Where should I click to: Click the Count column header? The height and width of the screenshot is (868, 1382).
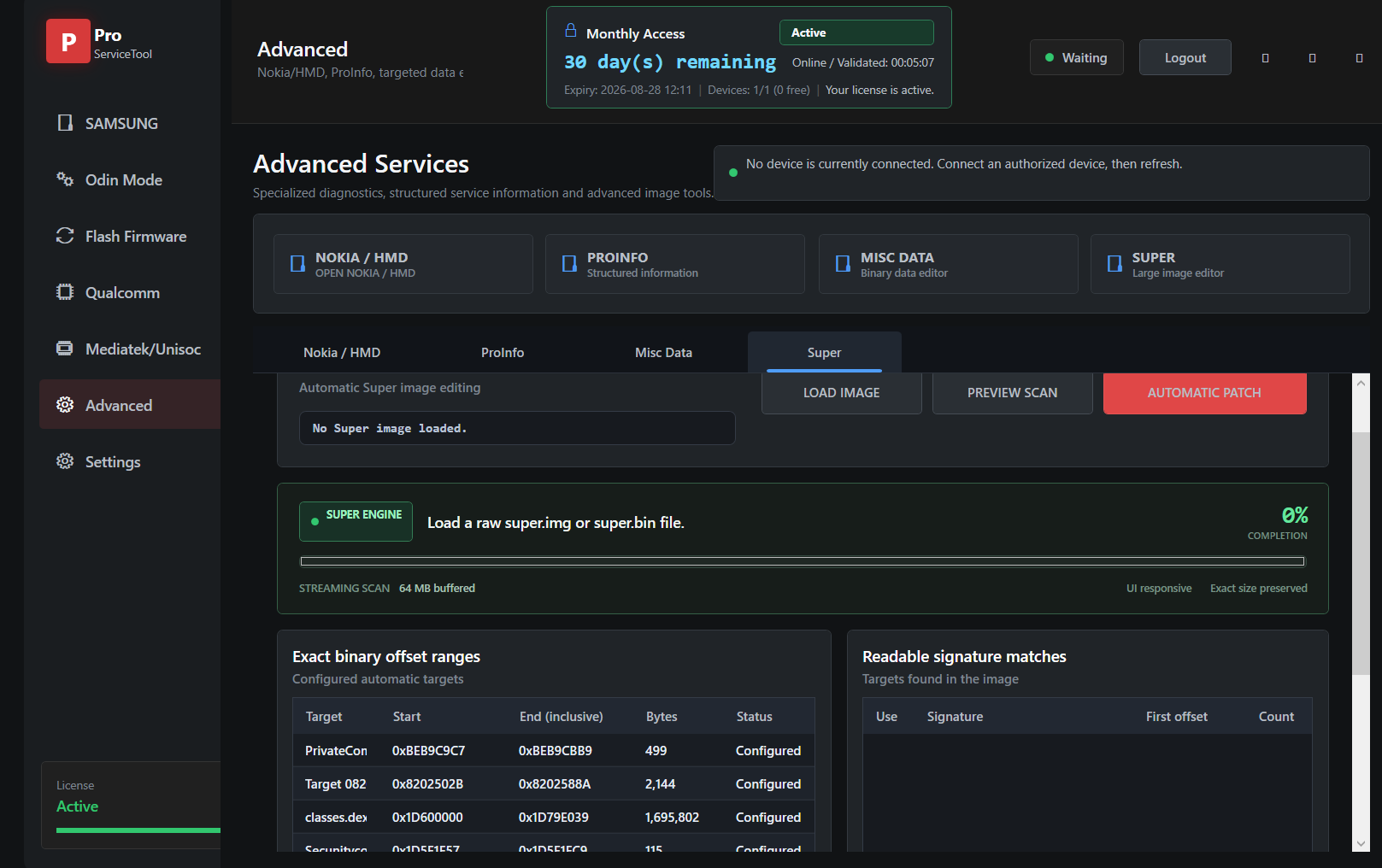pos(1277,717)
